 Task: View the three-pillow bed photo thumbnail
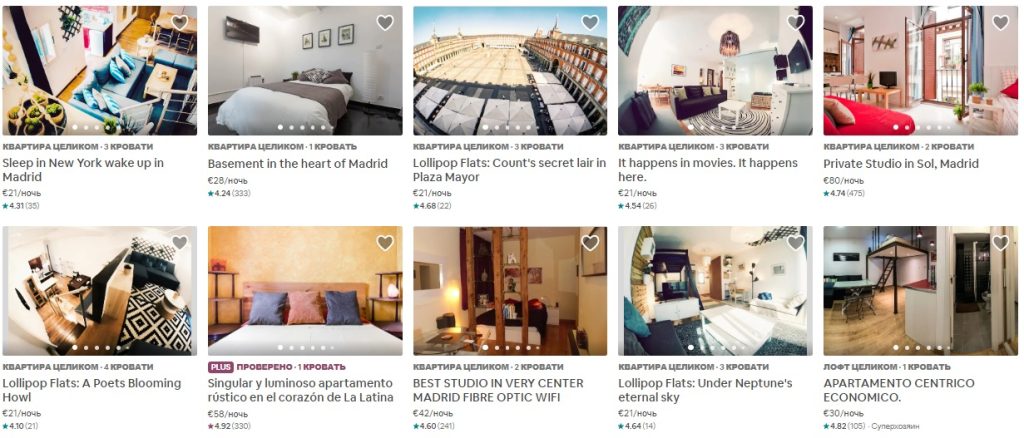tap(305, 291)
